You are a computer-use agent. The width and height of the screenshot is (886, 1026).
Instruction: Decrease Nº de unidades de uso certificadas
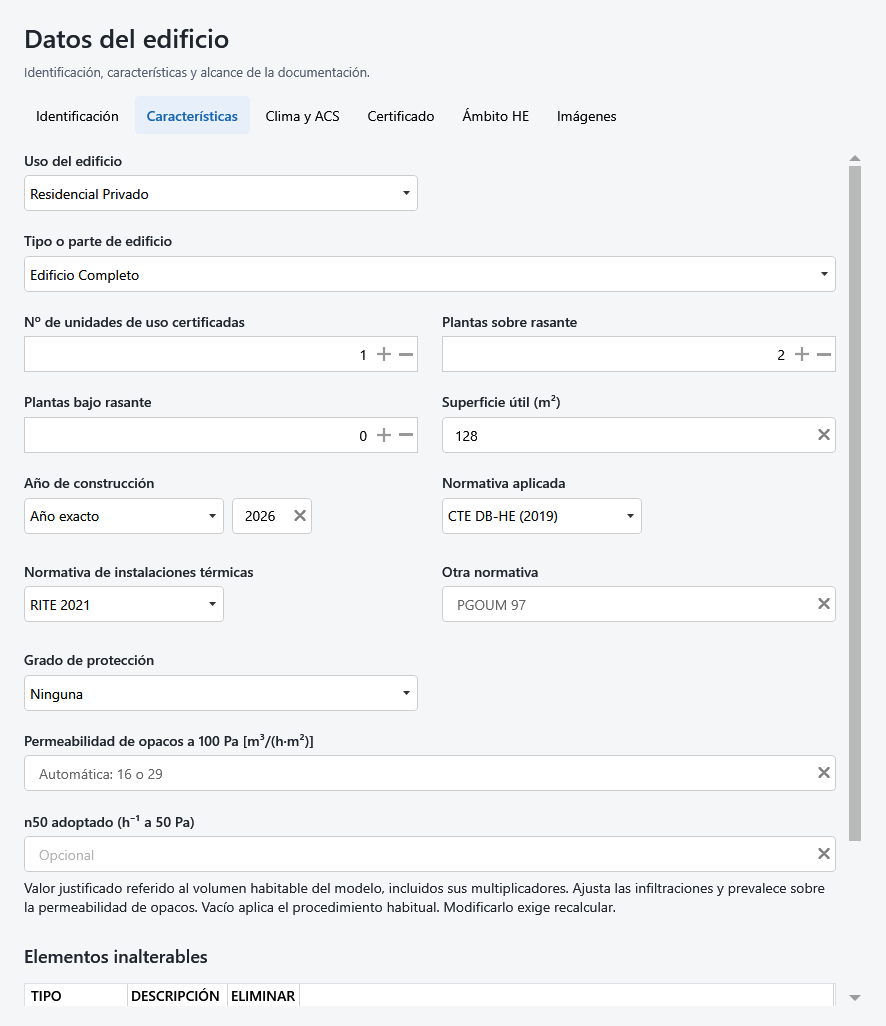click(x=406, y=355)
